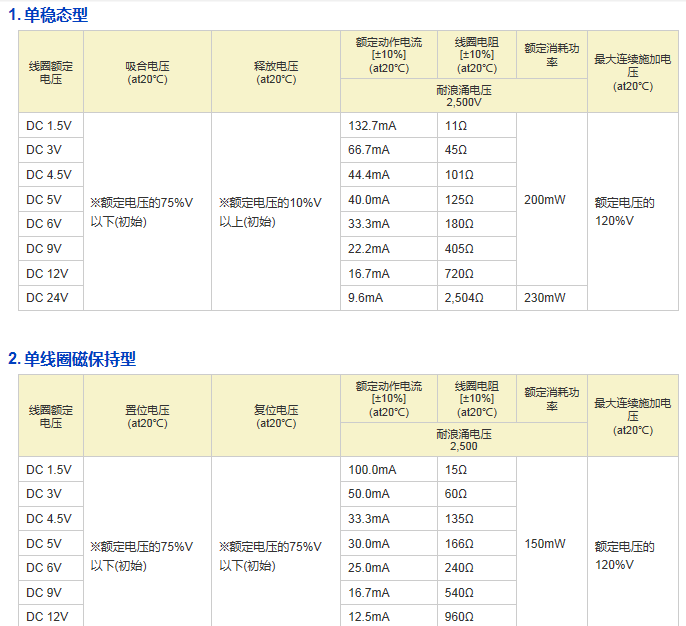Click the 66.7mA current cell
Image resolution: width=686 pixels, height=626 pixels.
[x=367, y=150]
